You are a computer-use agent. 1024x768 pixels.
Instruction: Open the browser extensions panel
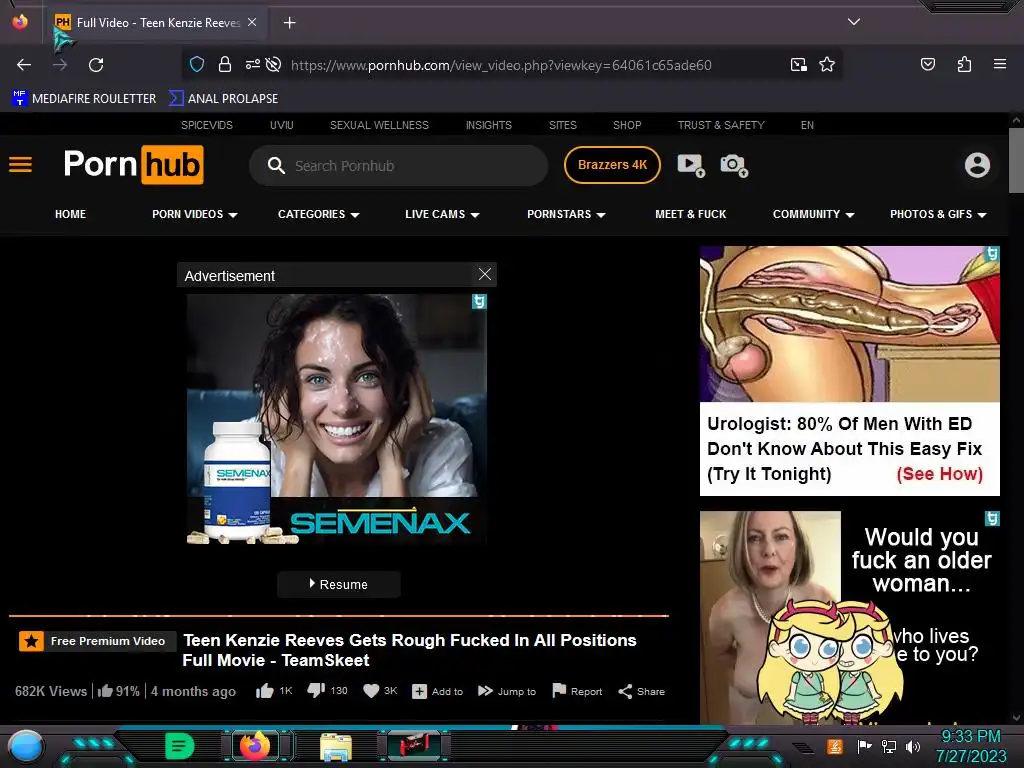tap(964, 64)
